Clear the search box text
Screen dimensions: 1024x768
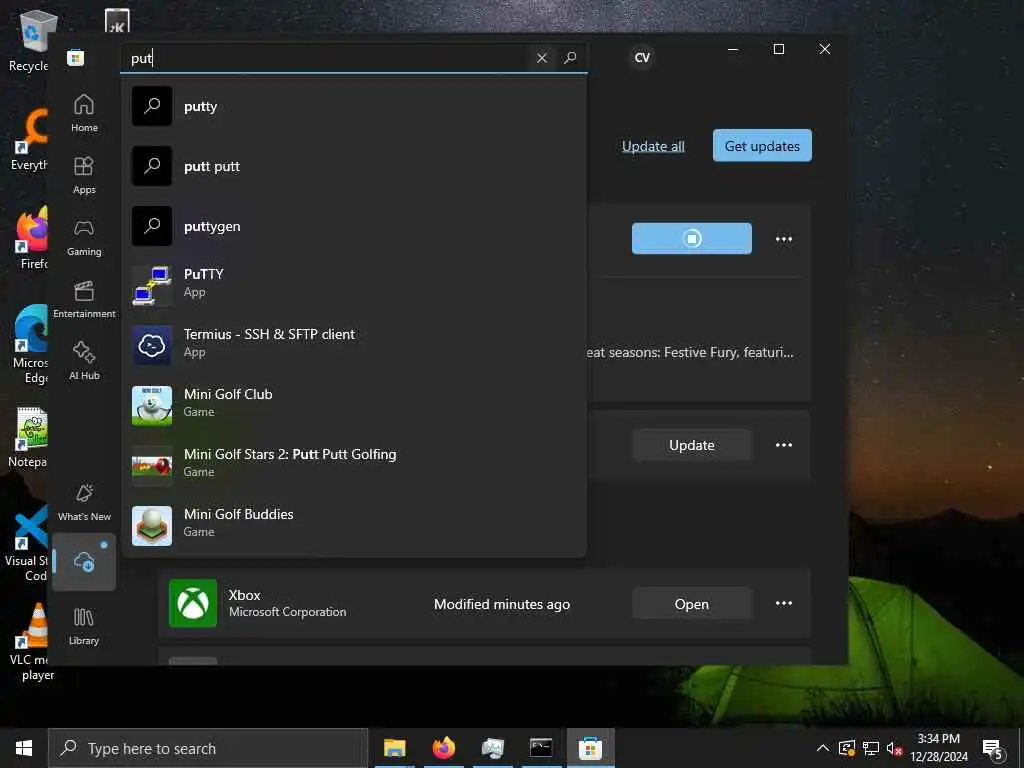pyautogui.click(x=541, y=58)
